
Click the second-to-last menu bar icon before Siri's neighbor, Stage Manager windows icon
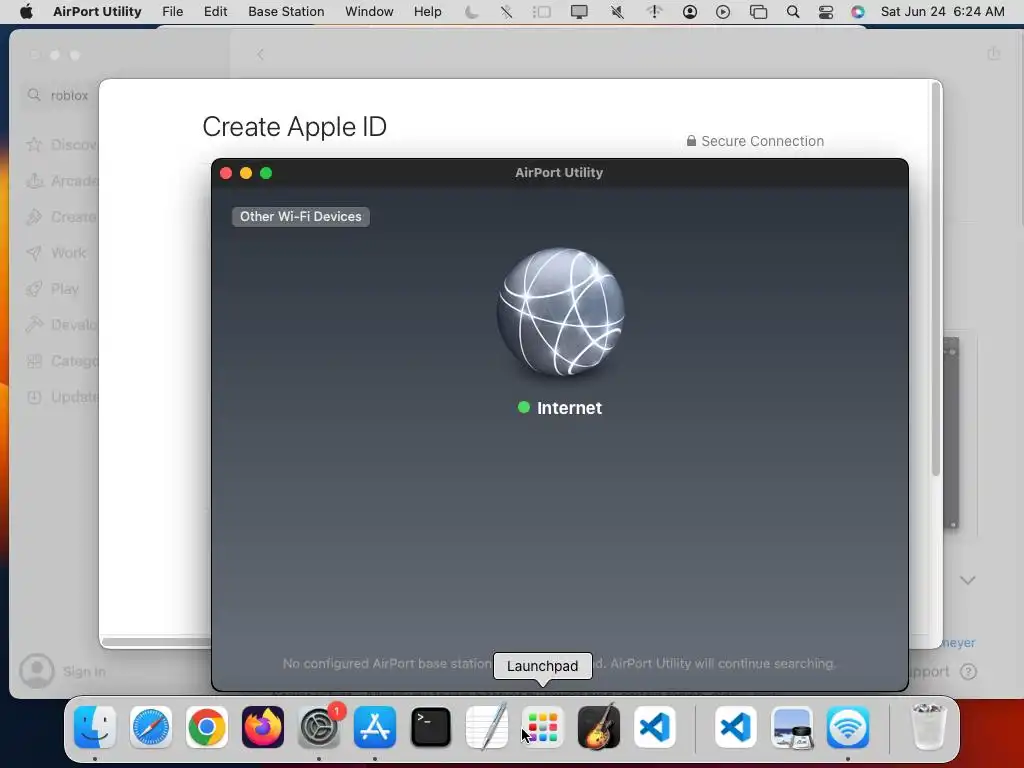[758, 12]
